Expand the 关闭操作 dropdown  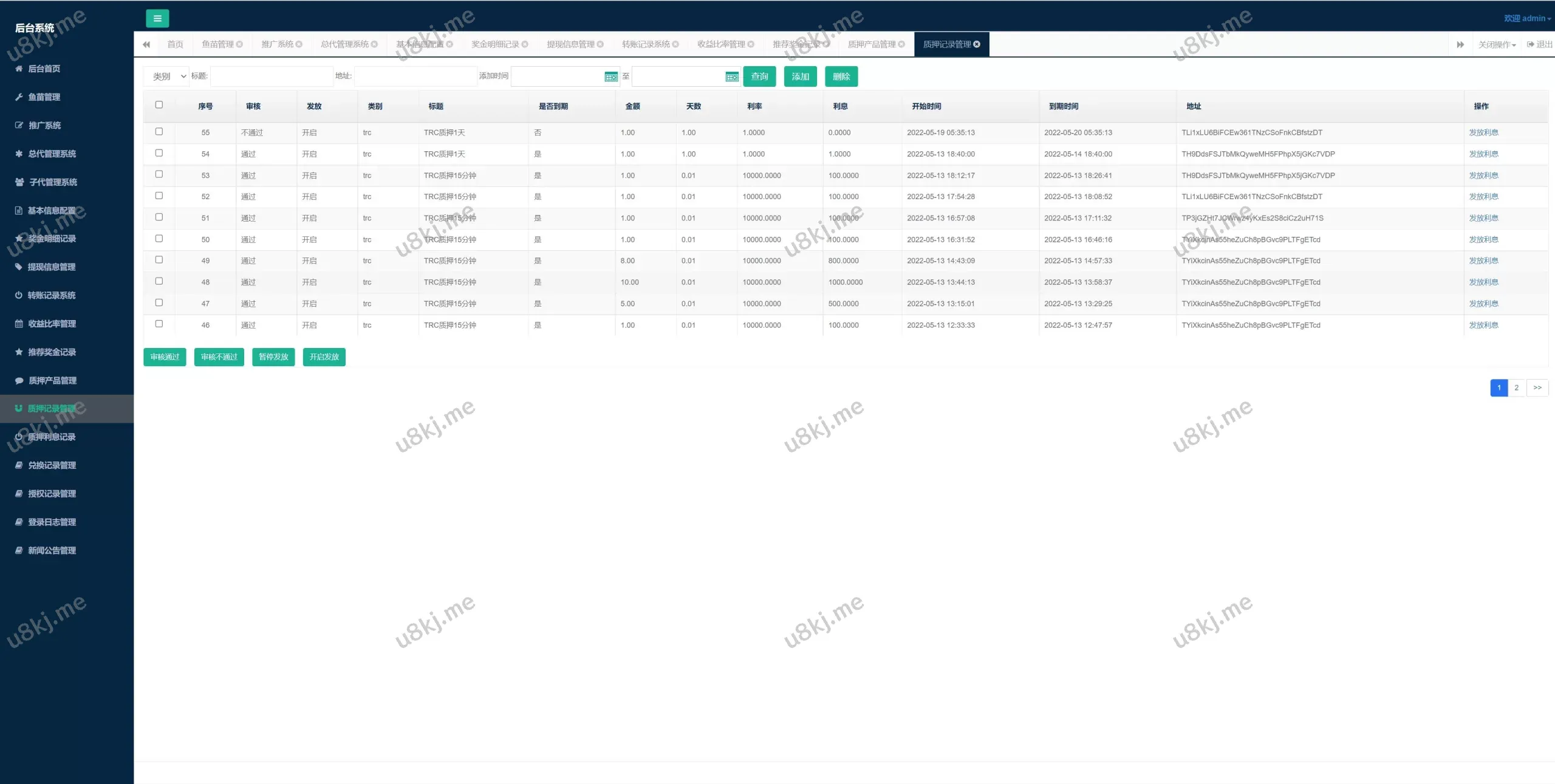click(1497, 44)
